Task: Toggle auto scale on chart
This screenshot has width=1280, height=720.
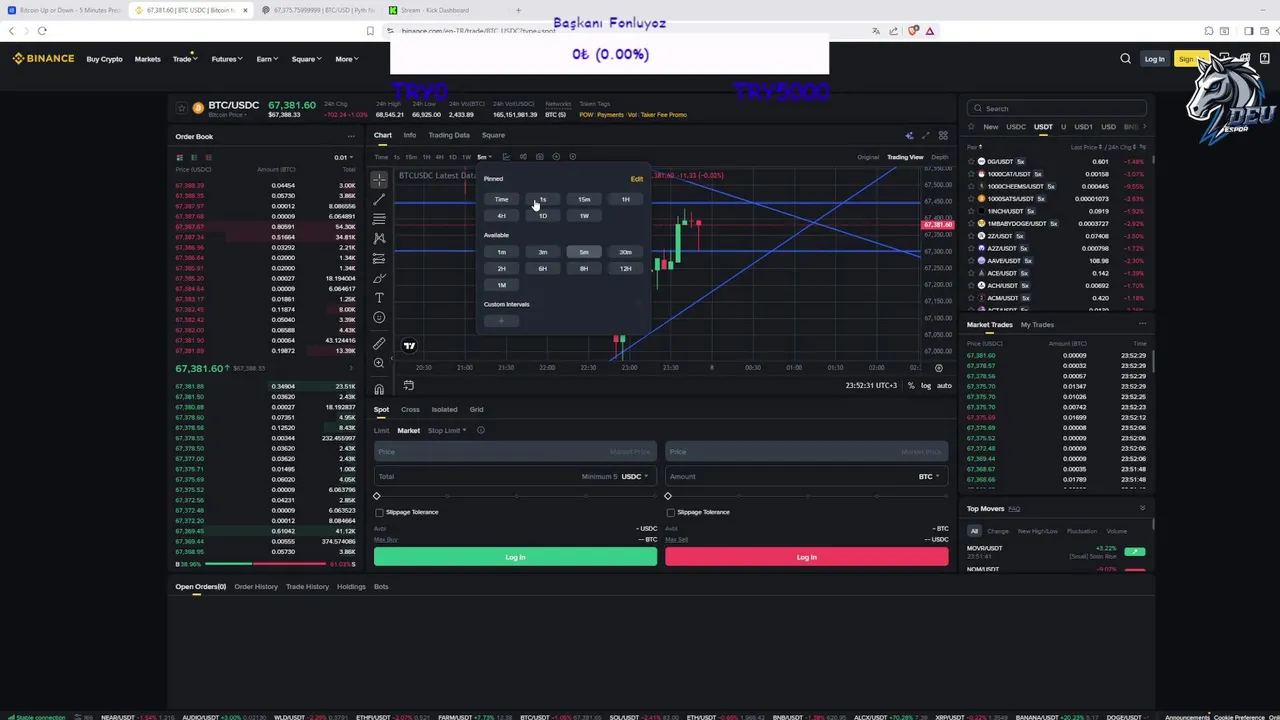Action: pyautogui.click(x=944, y=385)
